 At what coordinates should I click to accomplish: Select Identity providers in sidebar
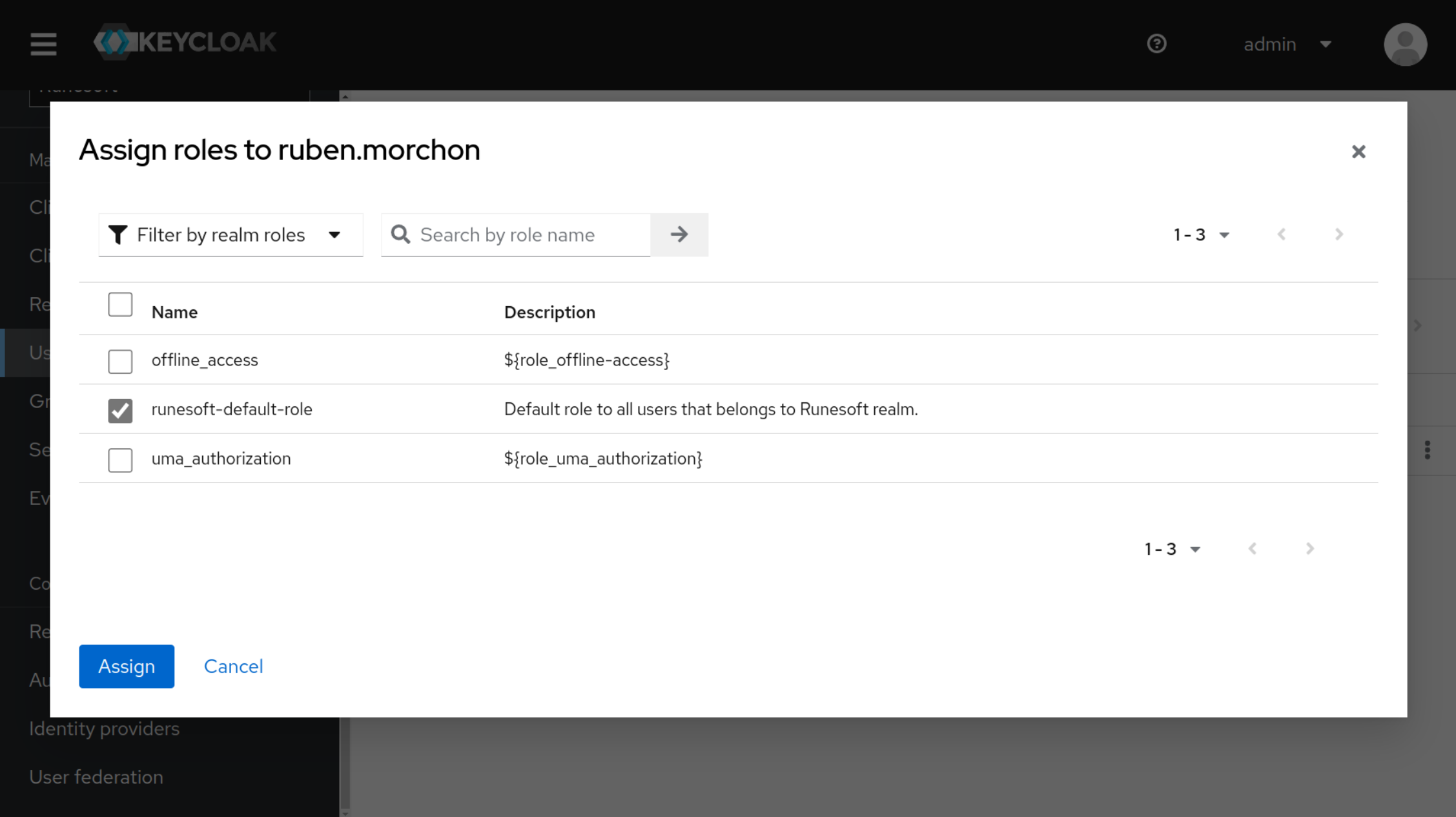point(104,729)
